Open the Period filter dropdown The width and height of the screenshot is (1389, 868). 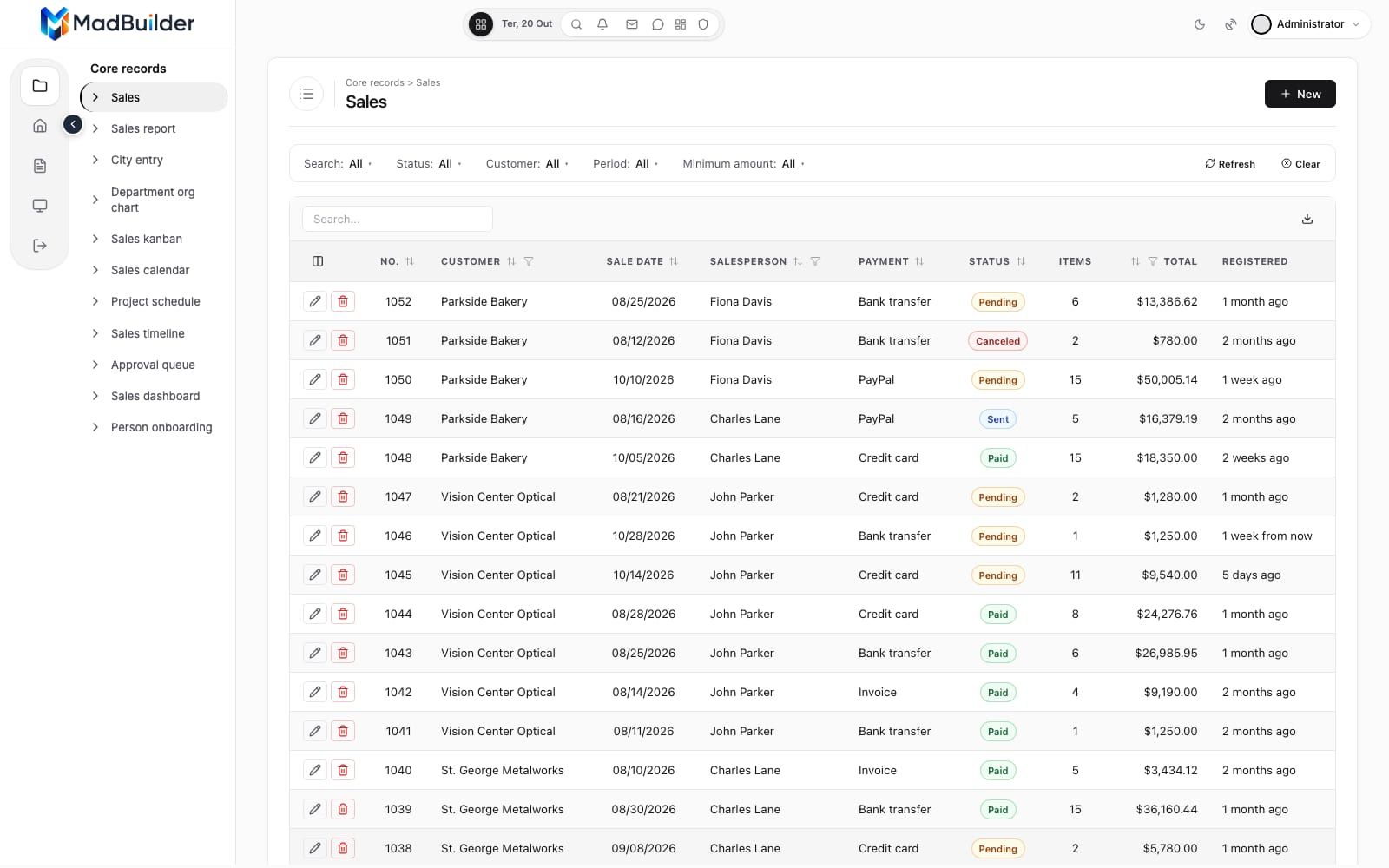tap(626, 163)
